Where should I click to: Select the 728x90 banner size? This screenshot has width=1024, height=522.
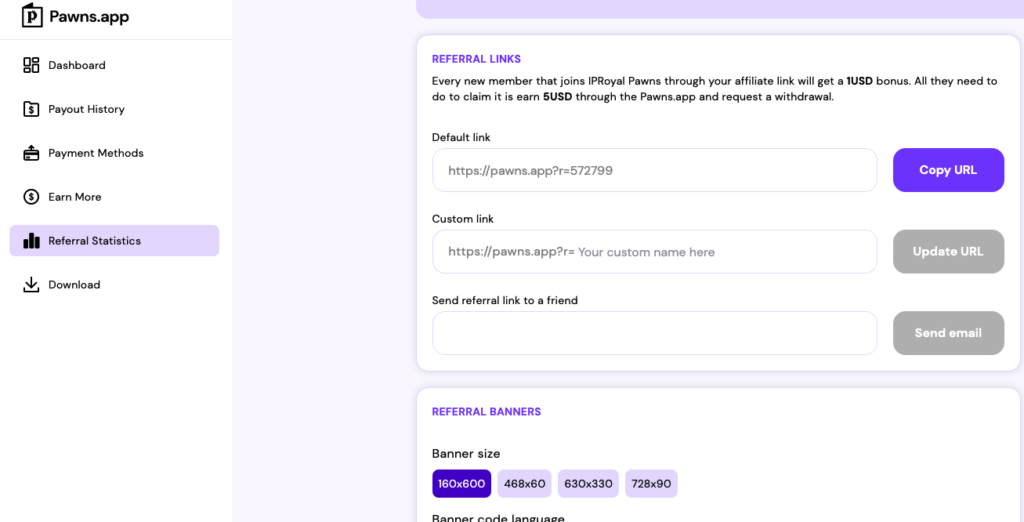click(x=651, y=483)
